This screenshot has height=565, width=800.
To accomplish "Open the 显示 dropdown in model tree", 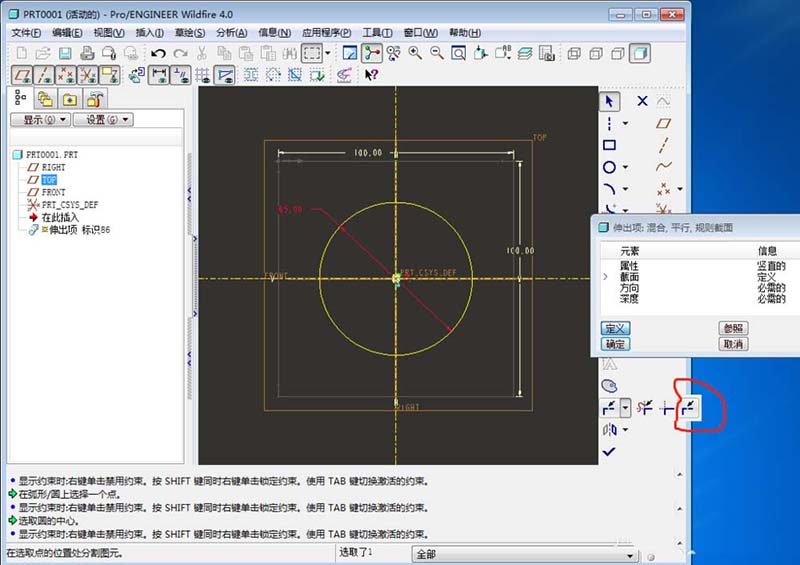I will [x=40, y=120].
